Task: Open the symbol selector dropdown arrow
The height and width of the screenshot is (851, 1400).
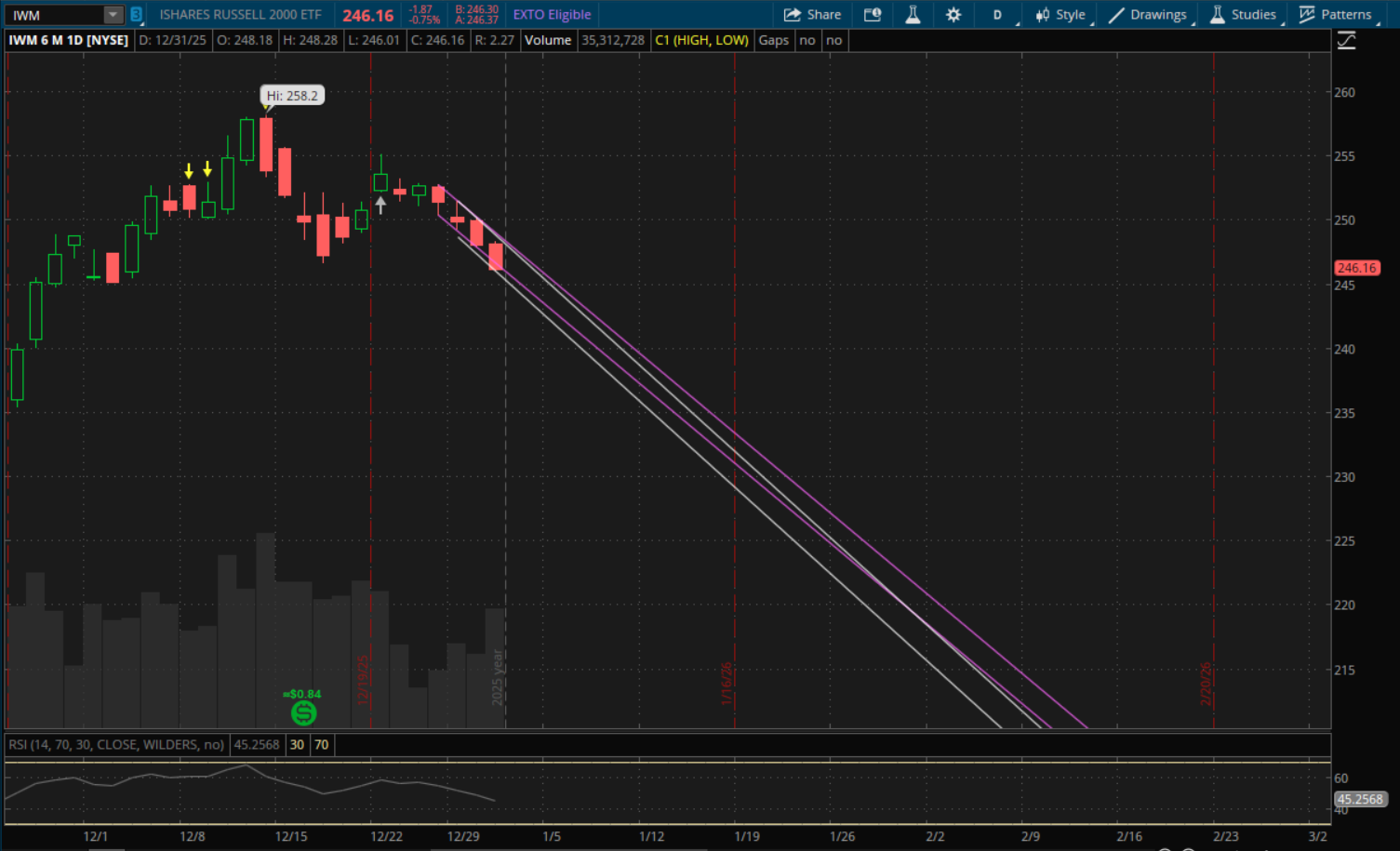Action: click(x=113, y=15)
